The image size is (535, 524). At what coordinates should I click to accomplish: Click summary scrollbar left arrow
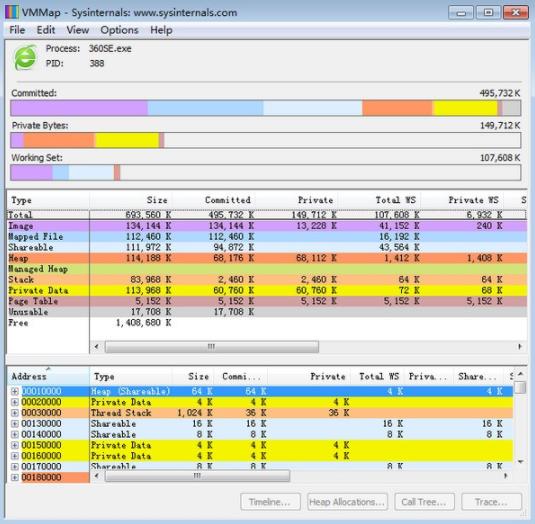click(x=97, y=347)
